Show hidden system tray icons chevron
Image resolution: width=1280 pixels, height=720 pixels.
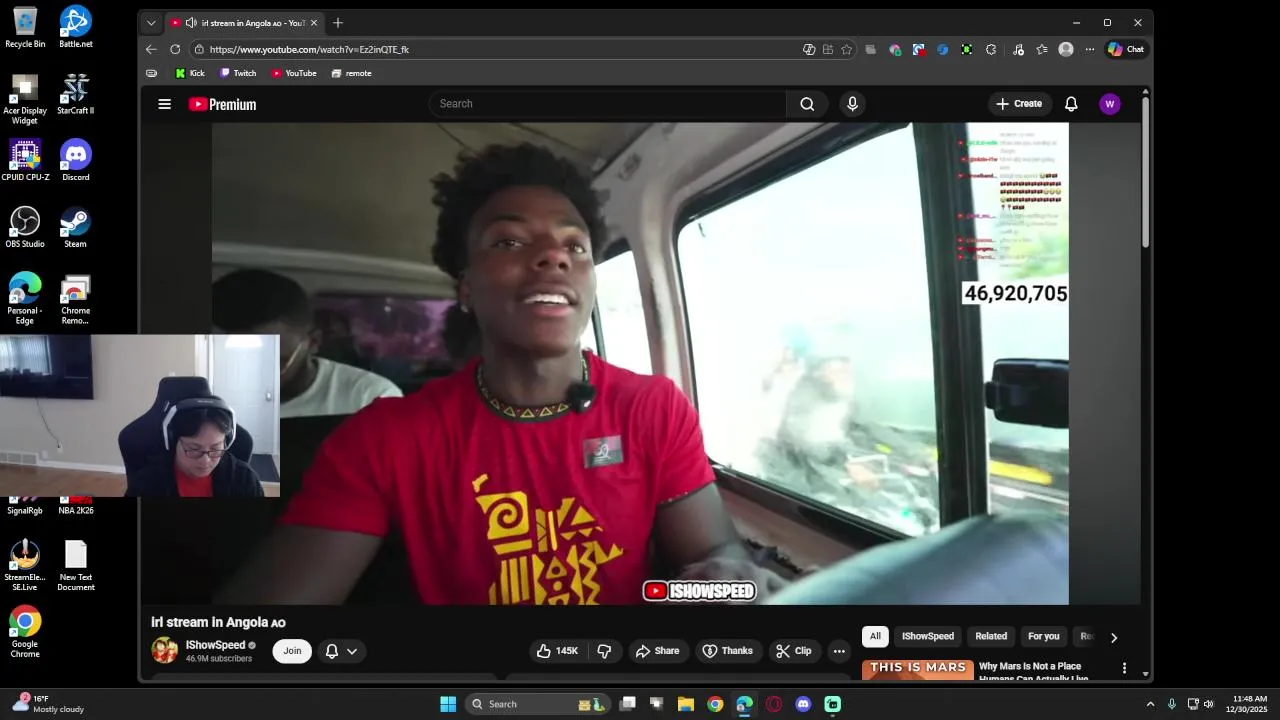click(x=1150, y=704)
